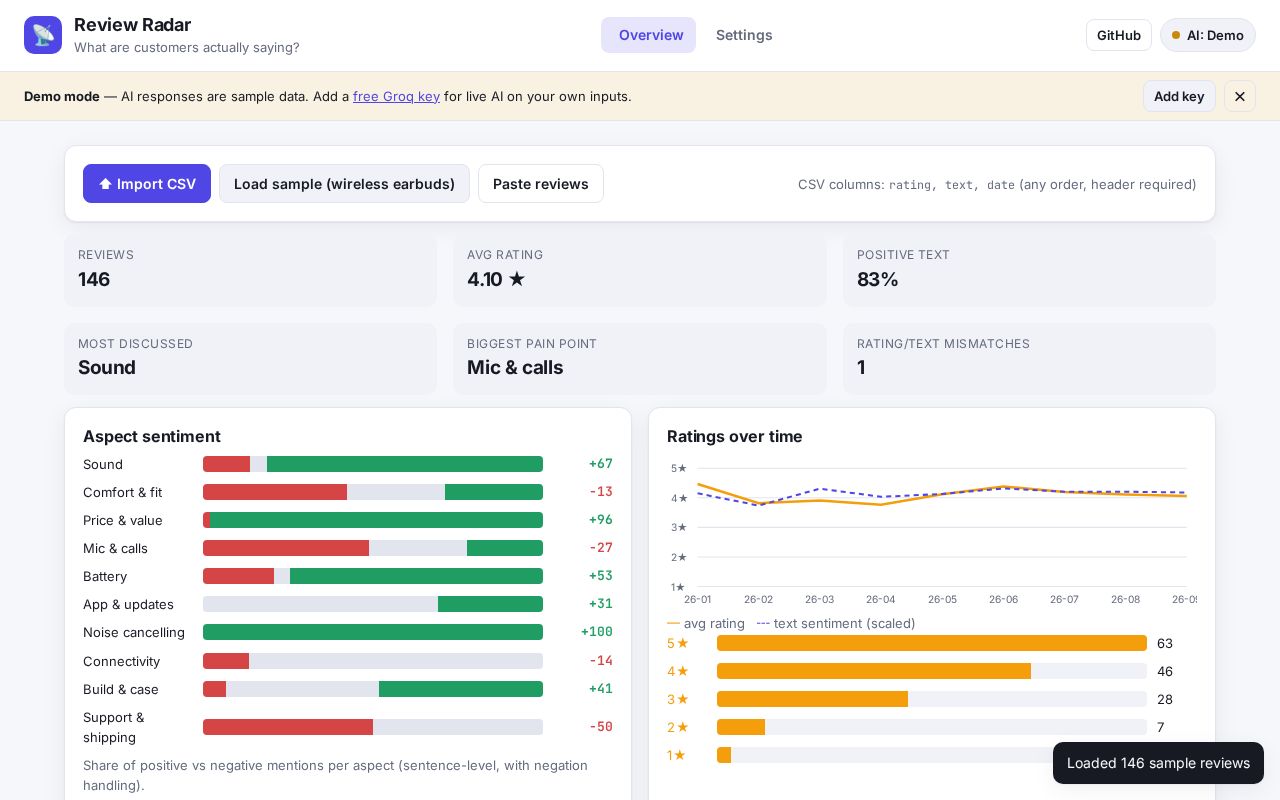Click the Support & shipping sentiment bar
The height and width of the screenshot is (800, 1280).
pyautogui.click(x=373, y=727)
